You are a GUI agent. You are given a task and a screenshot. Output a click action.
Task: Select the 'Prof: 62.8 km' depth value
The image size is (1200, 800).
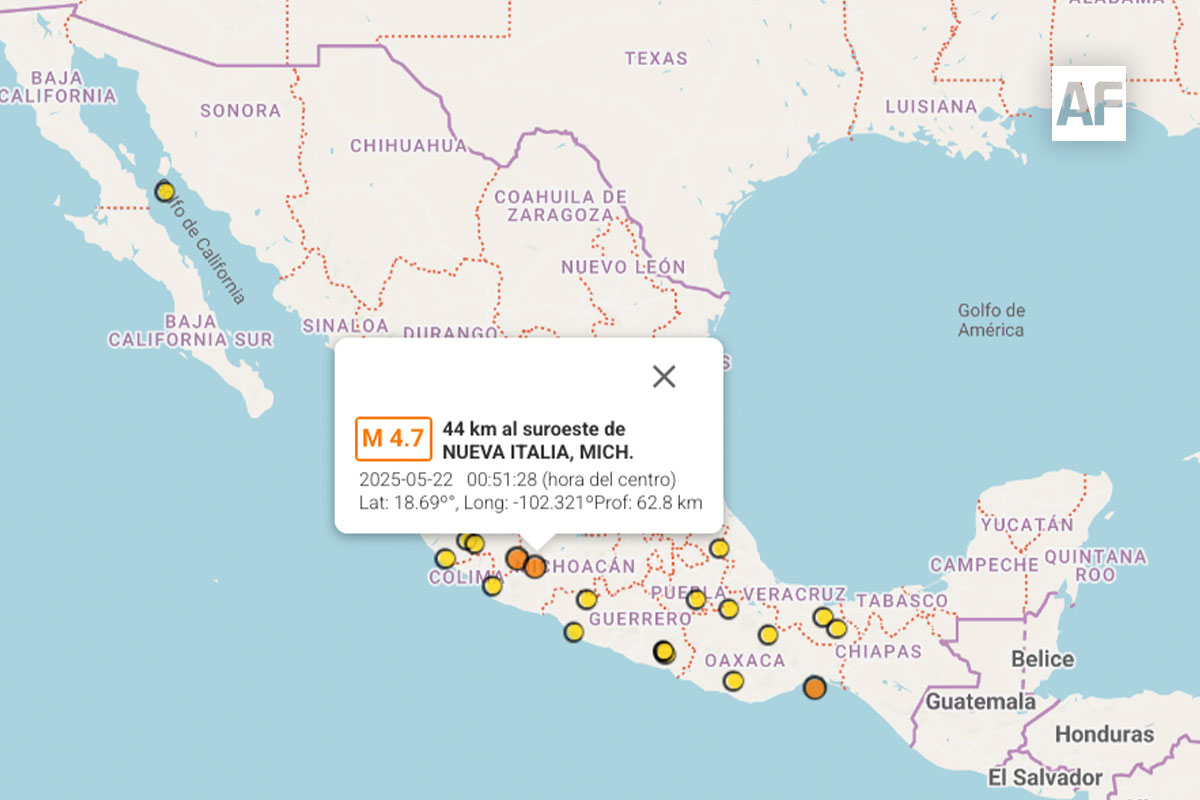click(x=647, y=502)
